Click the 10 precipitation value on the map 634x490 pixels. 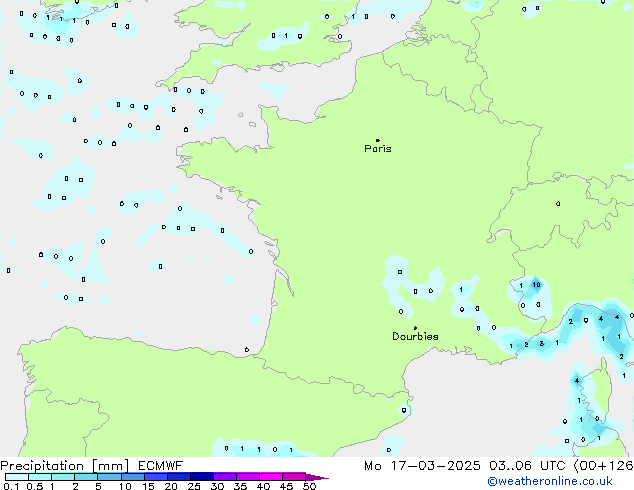(536, 285)
